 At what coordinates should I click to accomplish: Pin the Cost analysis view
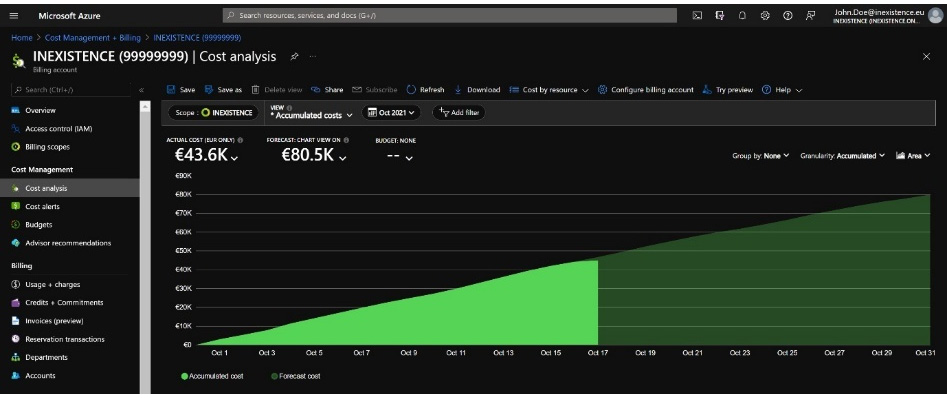click(294, 56)
